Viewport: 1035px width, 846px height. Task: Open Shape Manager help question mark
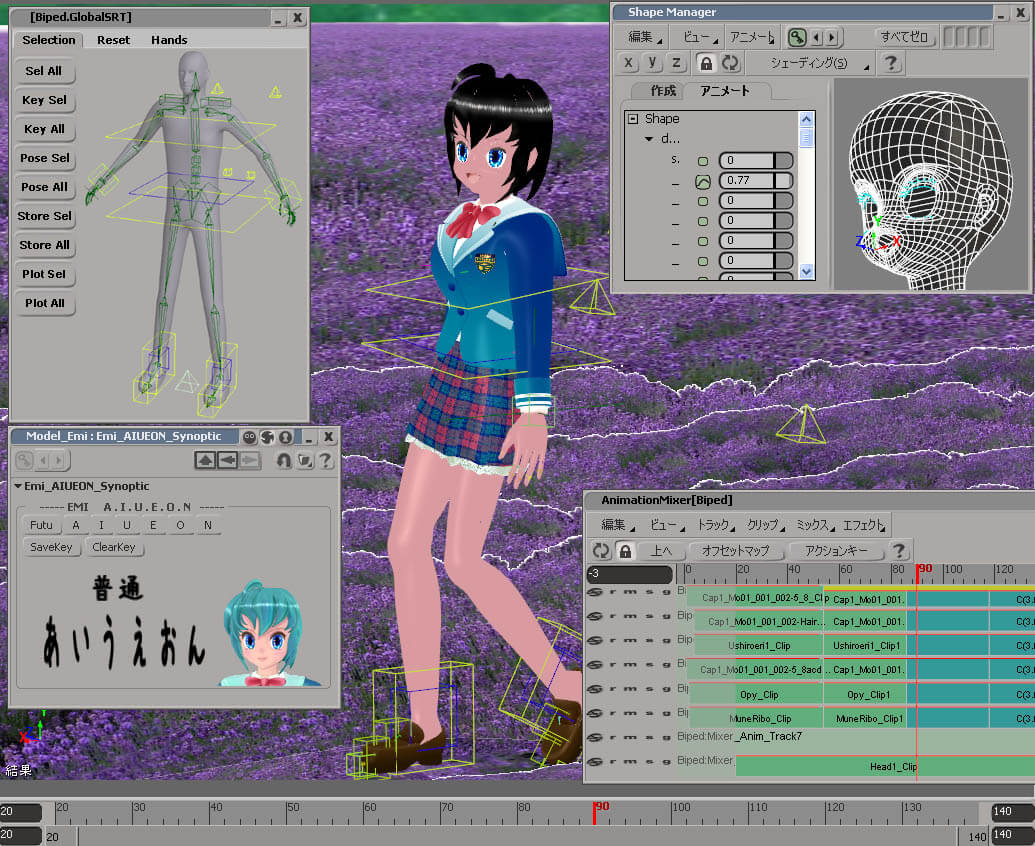(x=890, y=63)
